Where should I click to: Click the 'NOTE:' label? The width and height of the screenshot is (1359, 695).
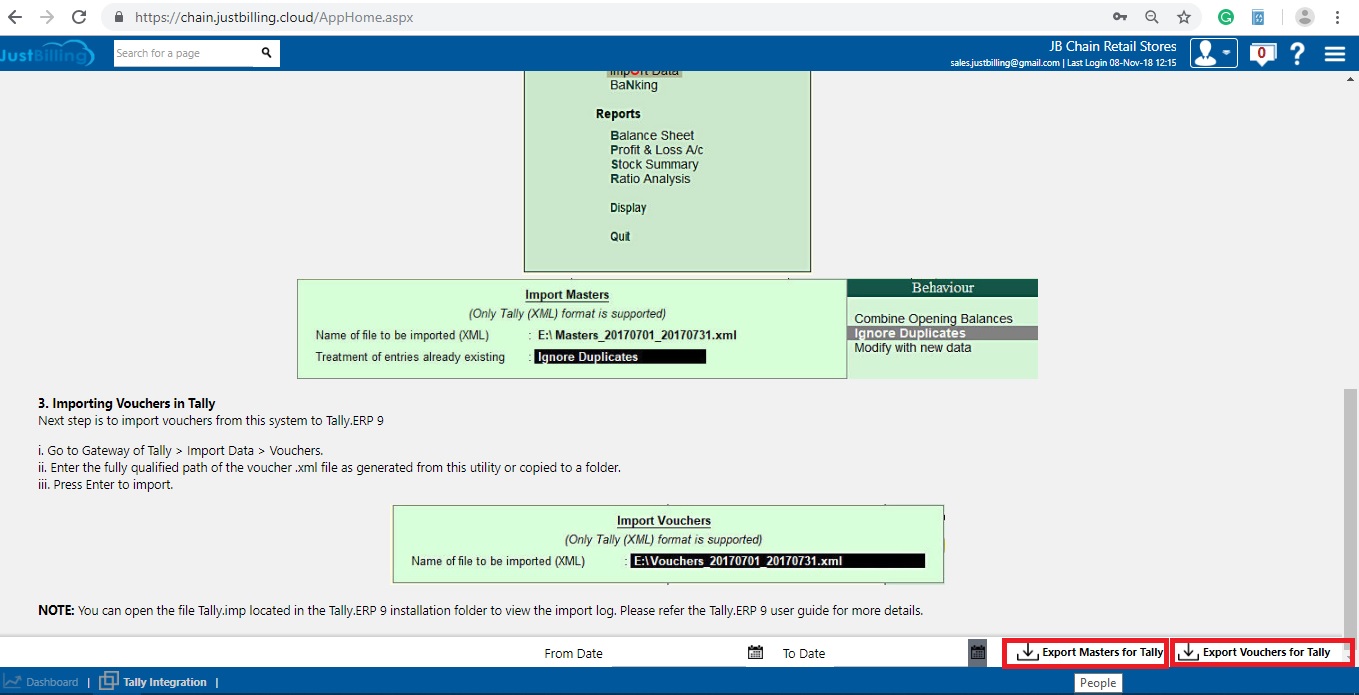(56, 610)
